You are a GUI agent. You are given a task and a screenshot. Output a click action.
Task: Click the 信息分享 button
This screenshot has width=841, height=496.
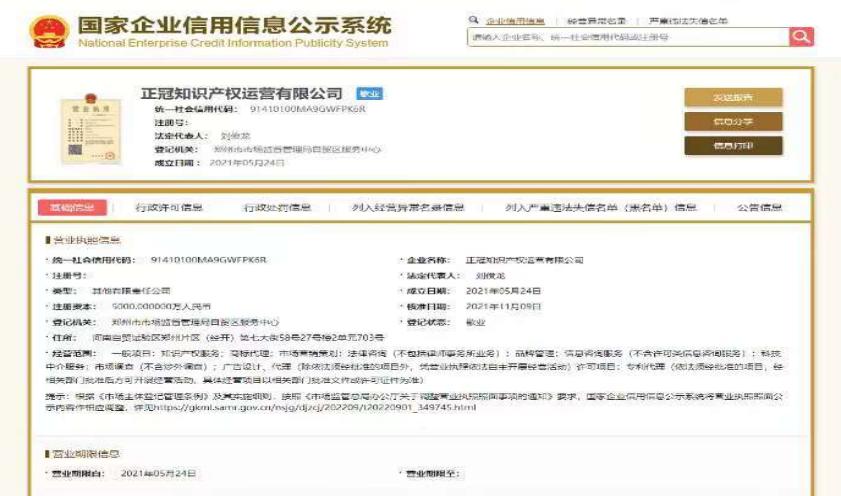[x=733, y=122]
